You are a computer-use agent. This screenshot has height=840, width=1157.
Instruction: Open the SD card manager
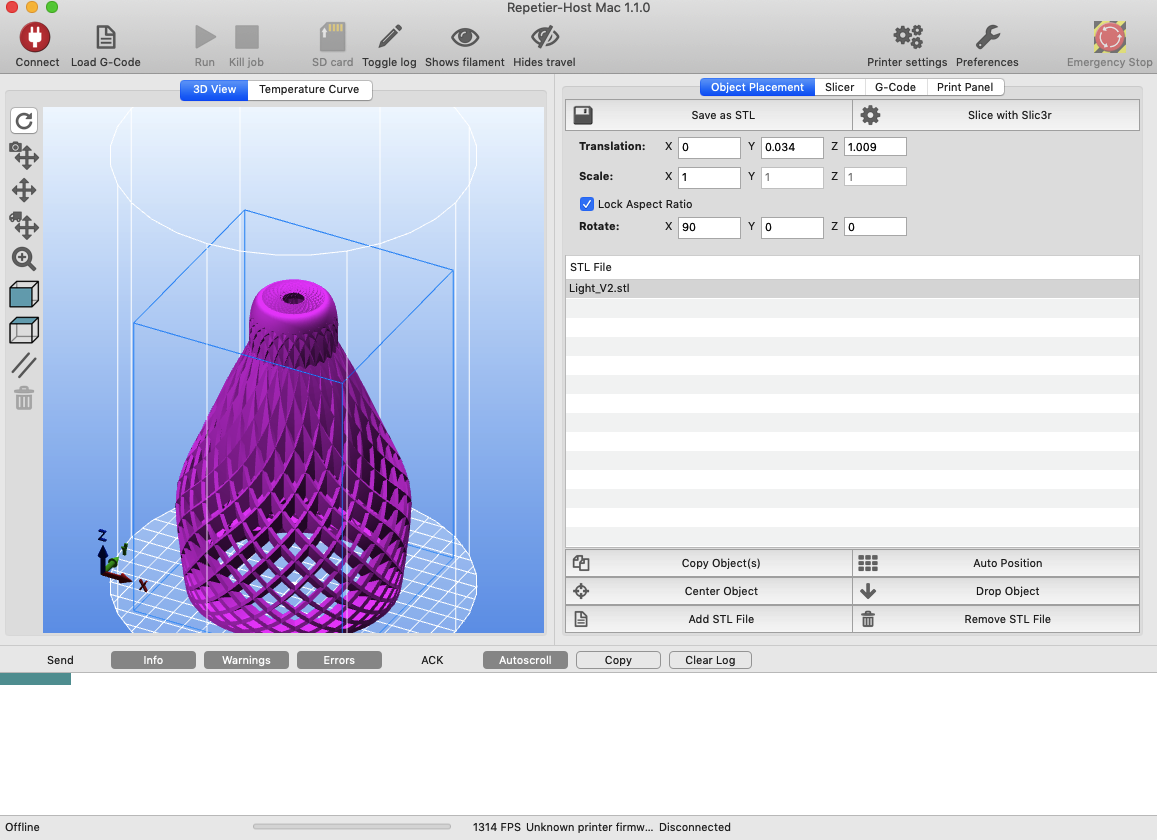coord(333,37)
